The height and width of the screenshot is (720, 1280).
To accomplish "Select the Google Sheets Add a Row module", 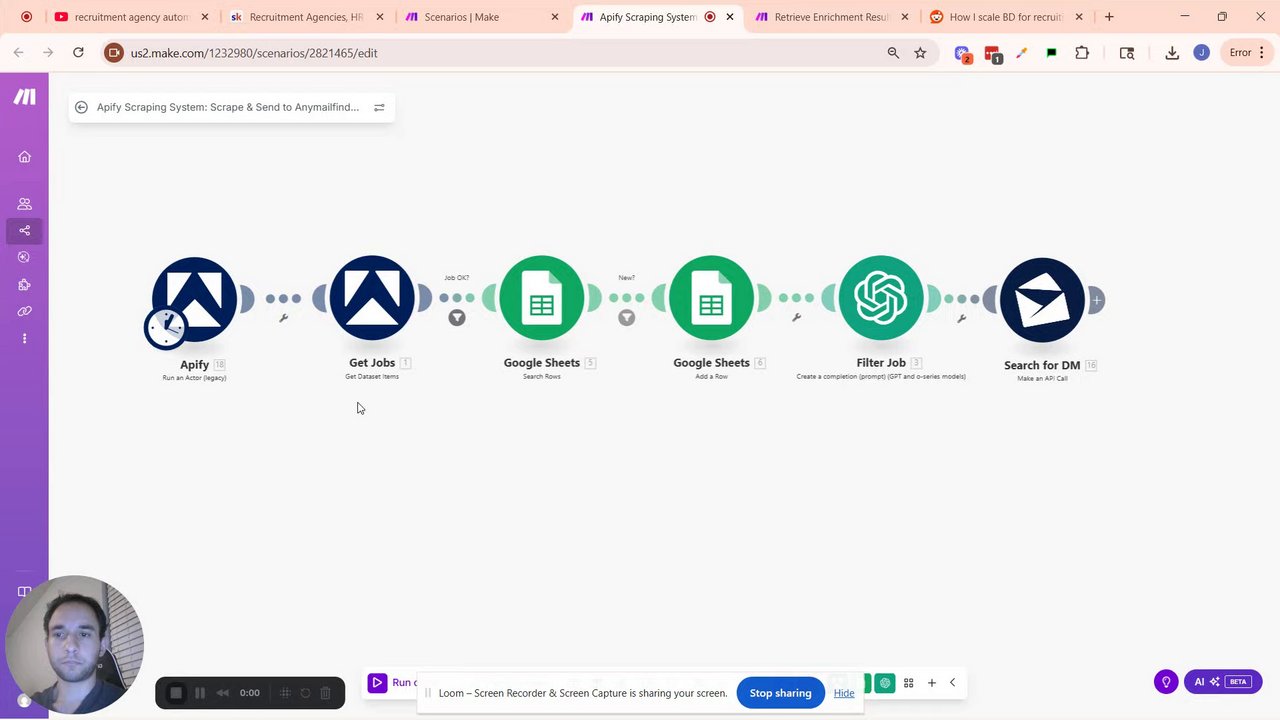I will pyautogui.click(x=711, y=298).
